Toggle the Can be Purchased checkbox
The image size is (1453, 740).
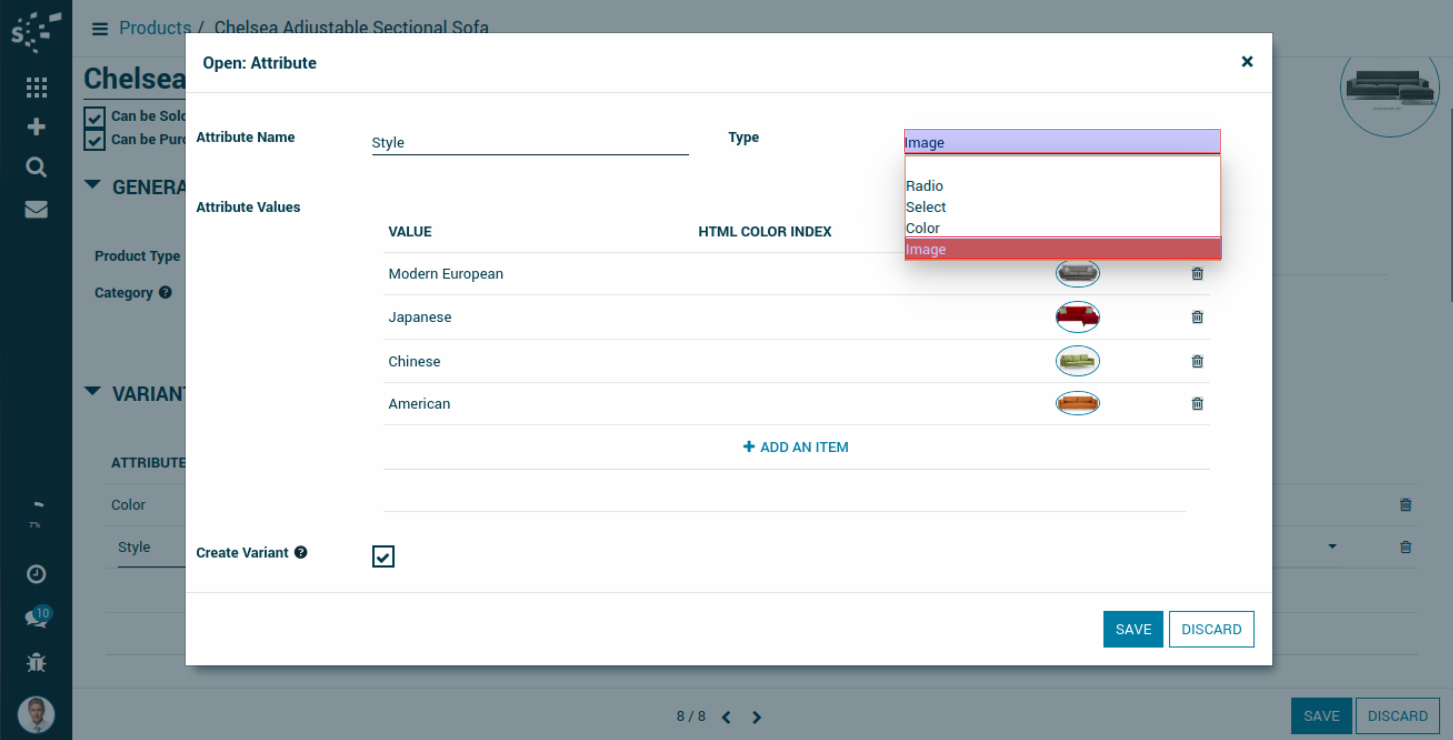(x=95, y=140)
